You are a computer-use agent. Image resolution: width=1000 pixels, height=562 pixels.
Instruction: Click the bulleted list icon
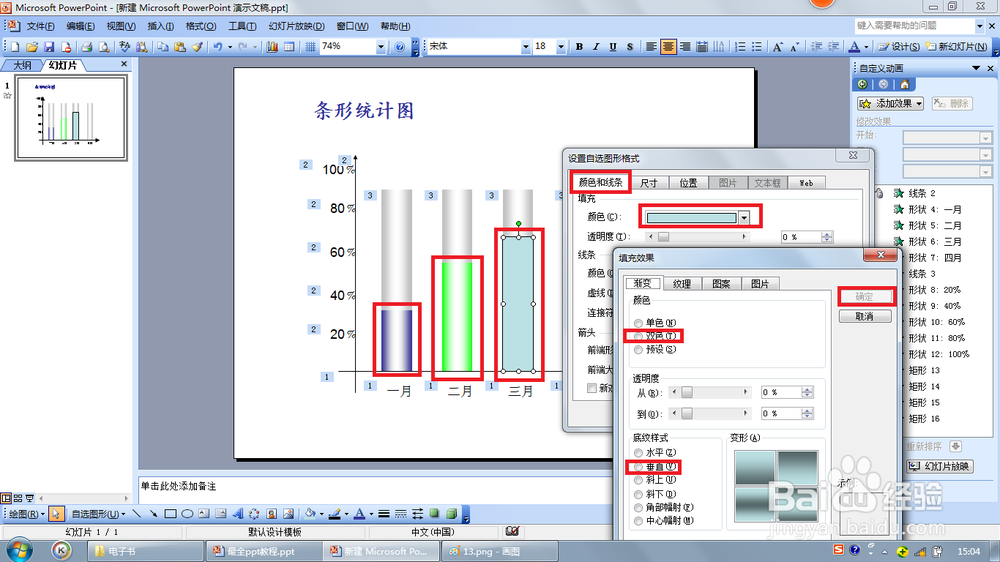click(756, 47)
